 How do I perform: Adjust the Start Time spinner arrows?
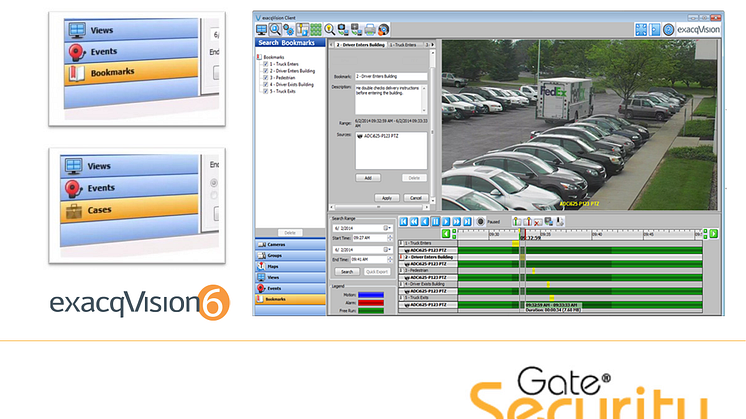click(x=390, y=238)
